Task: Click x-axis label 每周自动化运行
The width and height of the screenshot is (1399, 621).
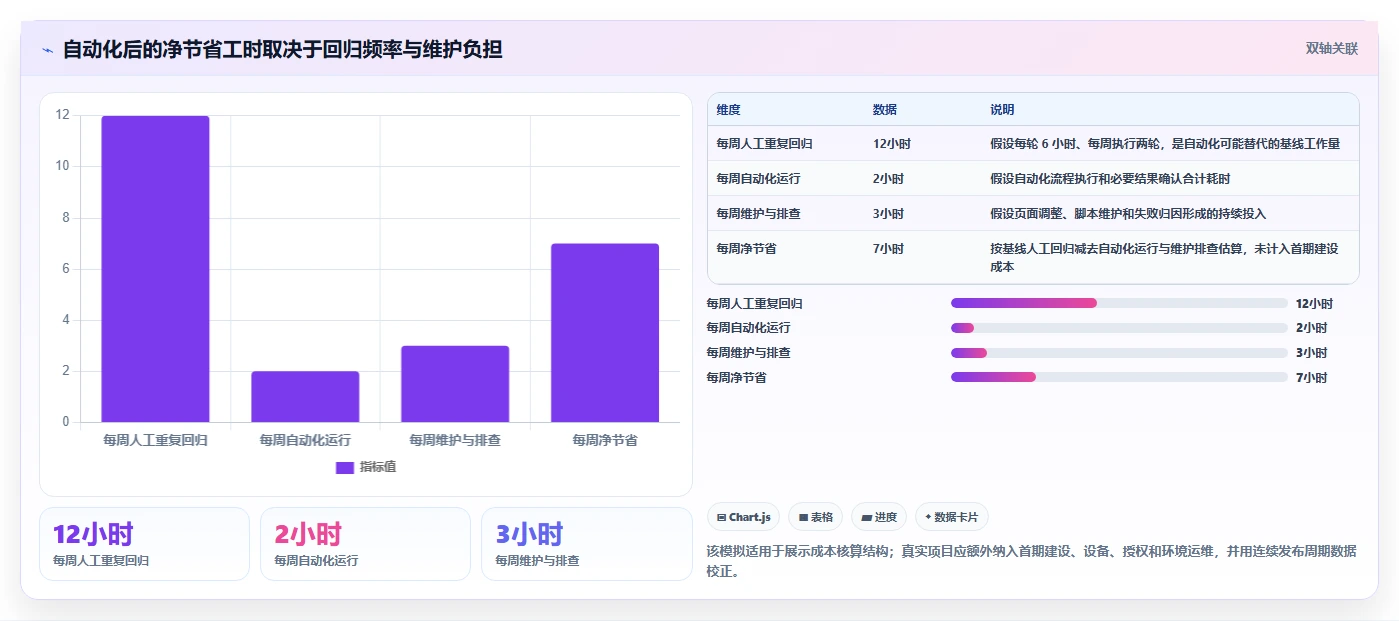Action: coord(305,440)
